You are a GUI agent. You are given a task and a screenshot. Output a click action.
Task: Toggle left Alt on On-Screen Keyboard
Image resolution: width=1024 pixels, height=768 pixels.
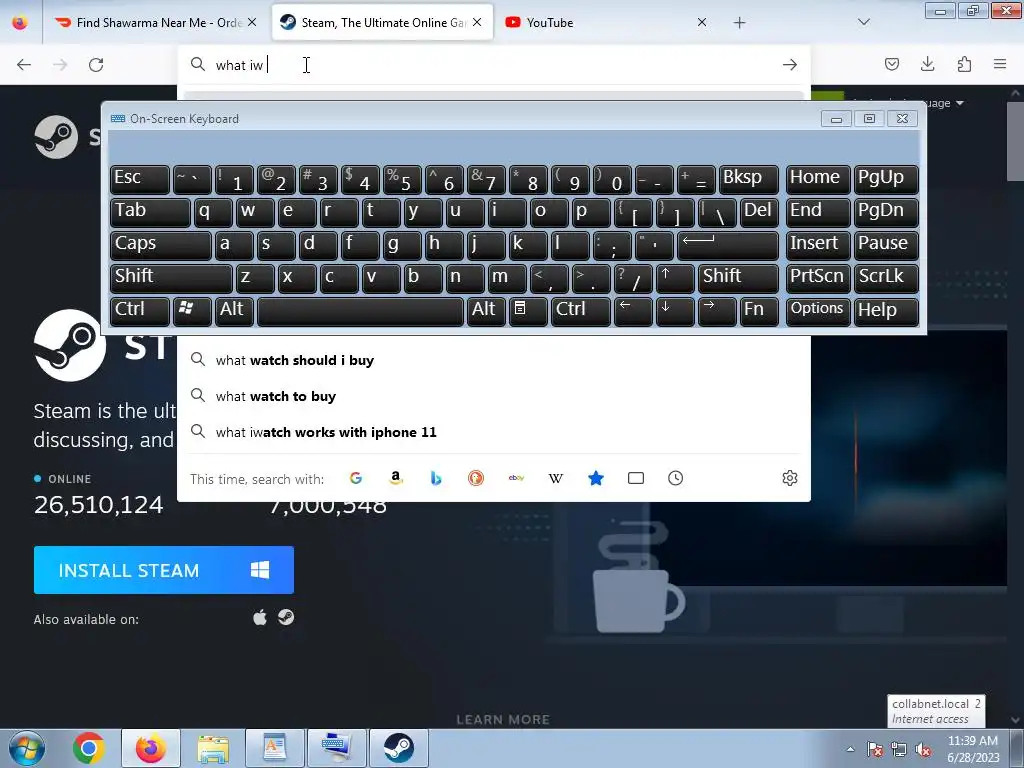[x=233, y=310]
